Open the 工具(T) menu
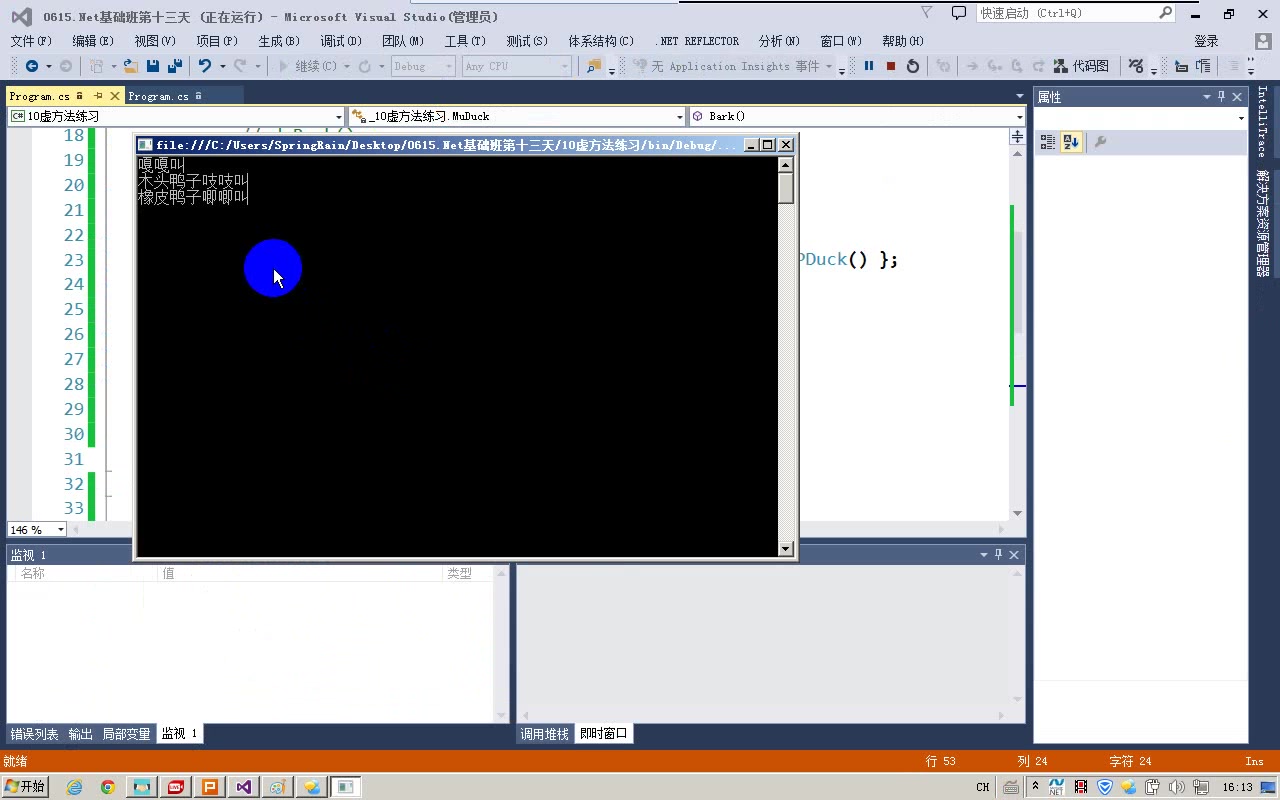This screenshot has width=1280, height=800. click(465, 41)
